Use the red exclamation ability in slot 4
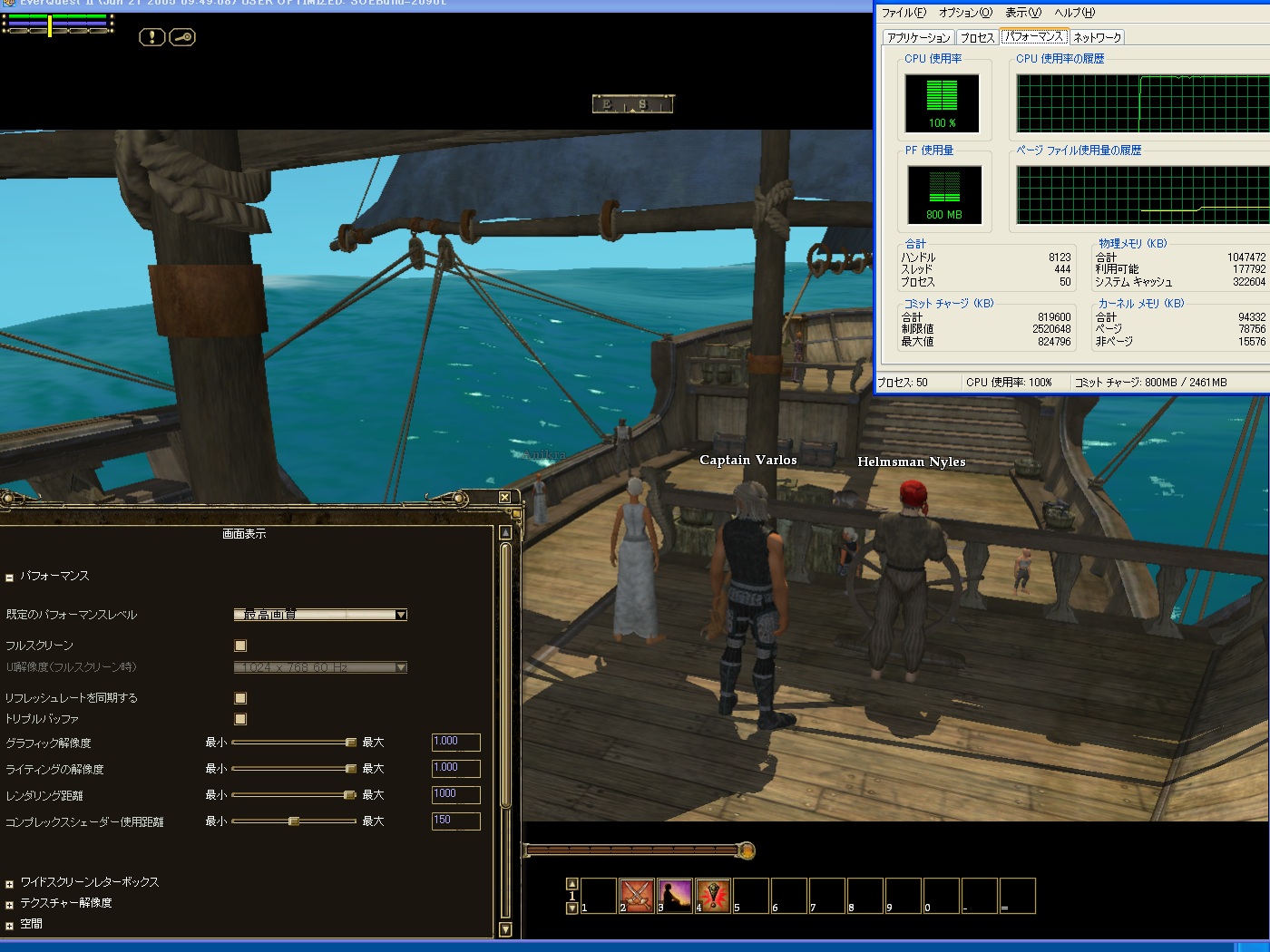 point(713,895)
